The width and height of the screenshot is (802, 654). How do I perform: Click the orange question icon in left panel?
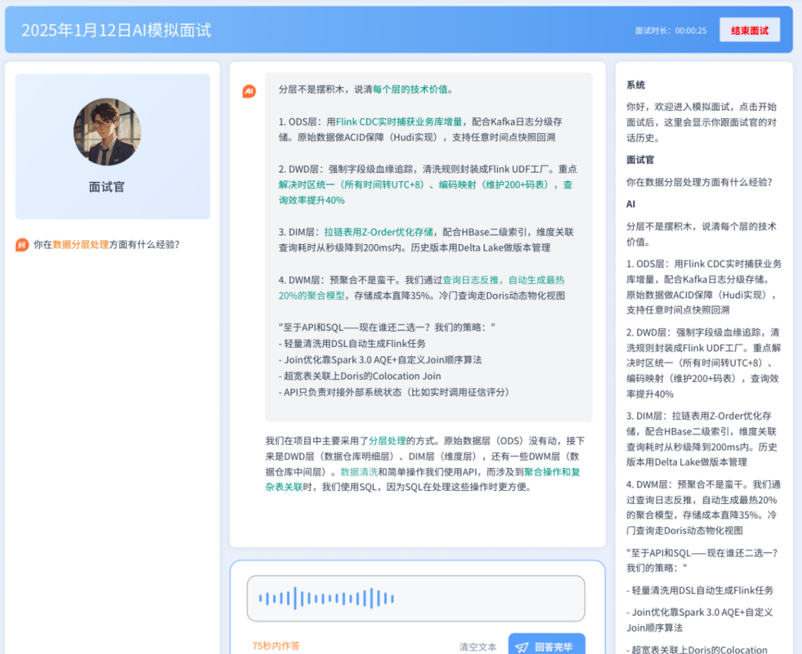click(x=22, y=244)
